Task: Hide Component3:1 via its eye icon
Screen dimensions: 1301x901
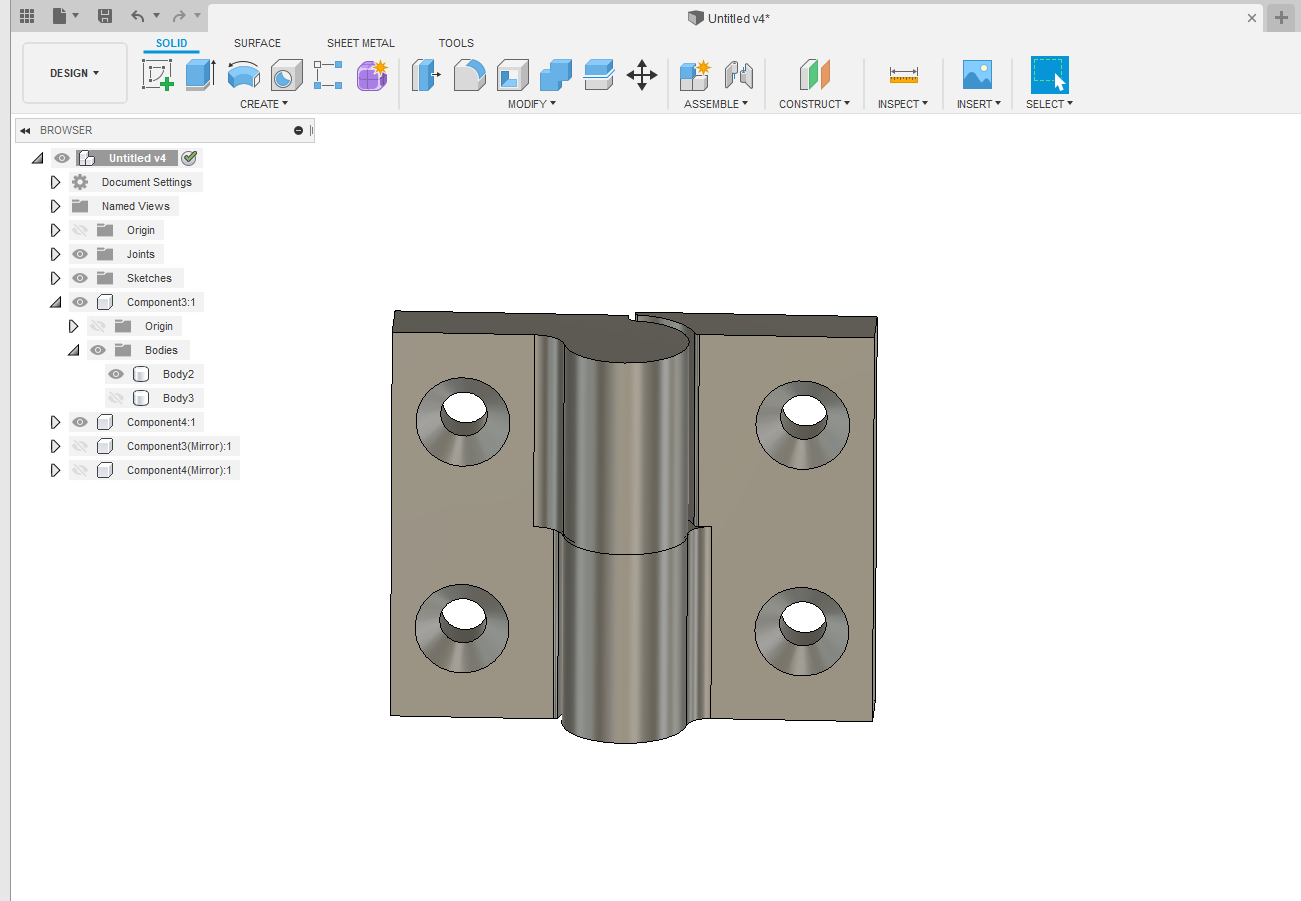Action: (80, 302)
